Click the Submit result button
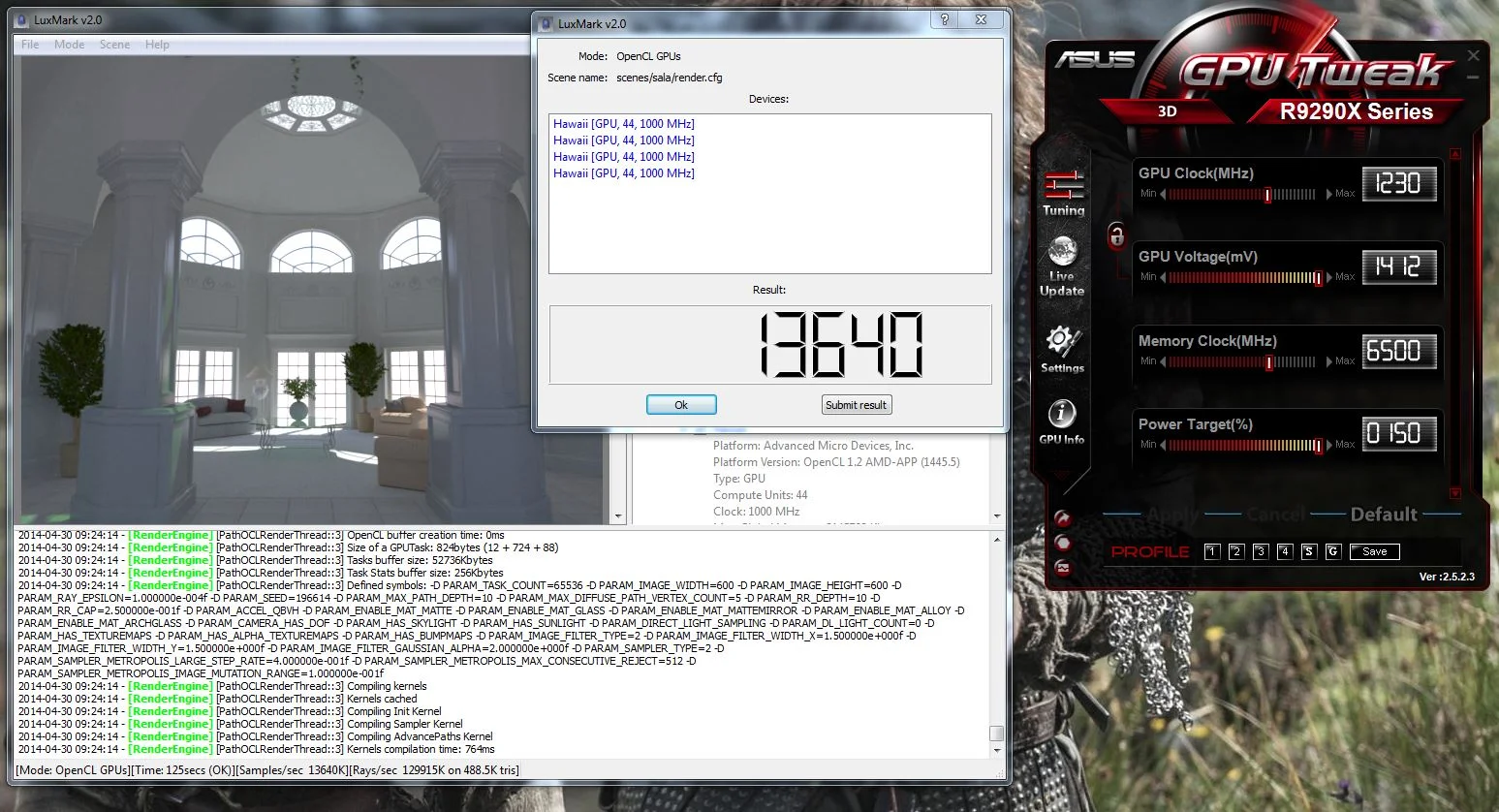Screen dimensions: 1499x812 pyautogui.click(x=856, y=405)
